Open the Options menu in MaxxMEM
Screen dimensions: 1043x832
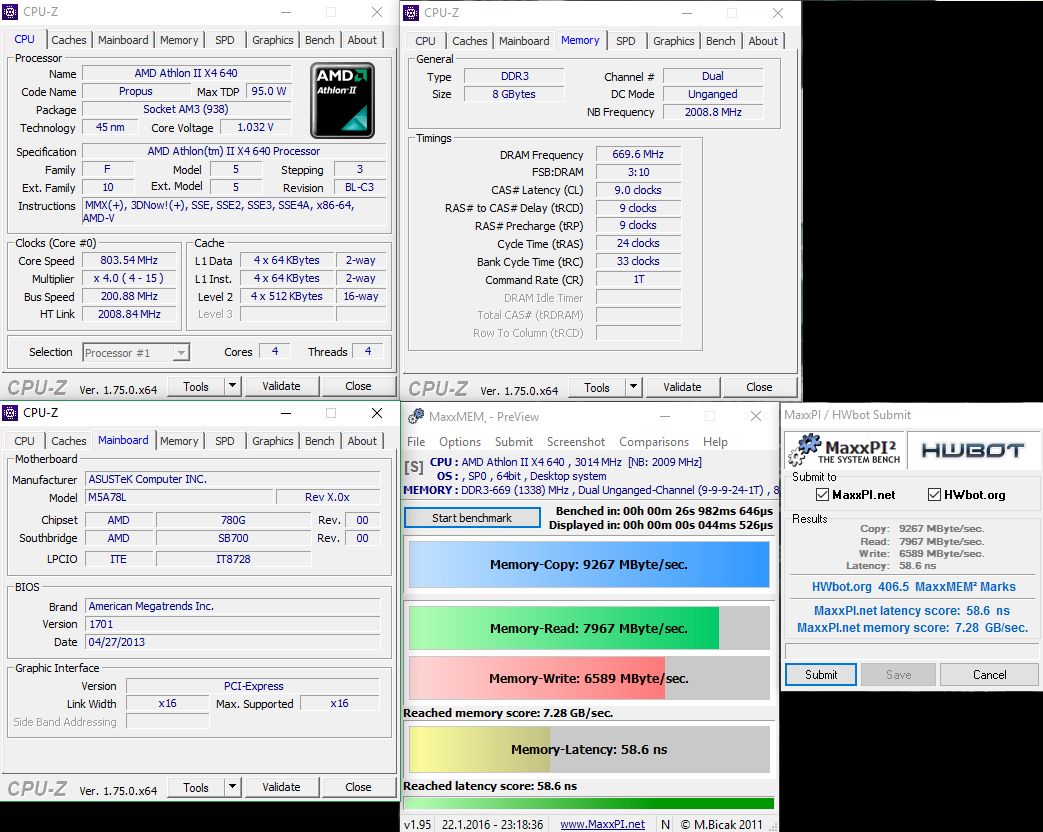click(460, 442)
